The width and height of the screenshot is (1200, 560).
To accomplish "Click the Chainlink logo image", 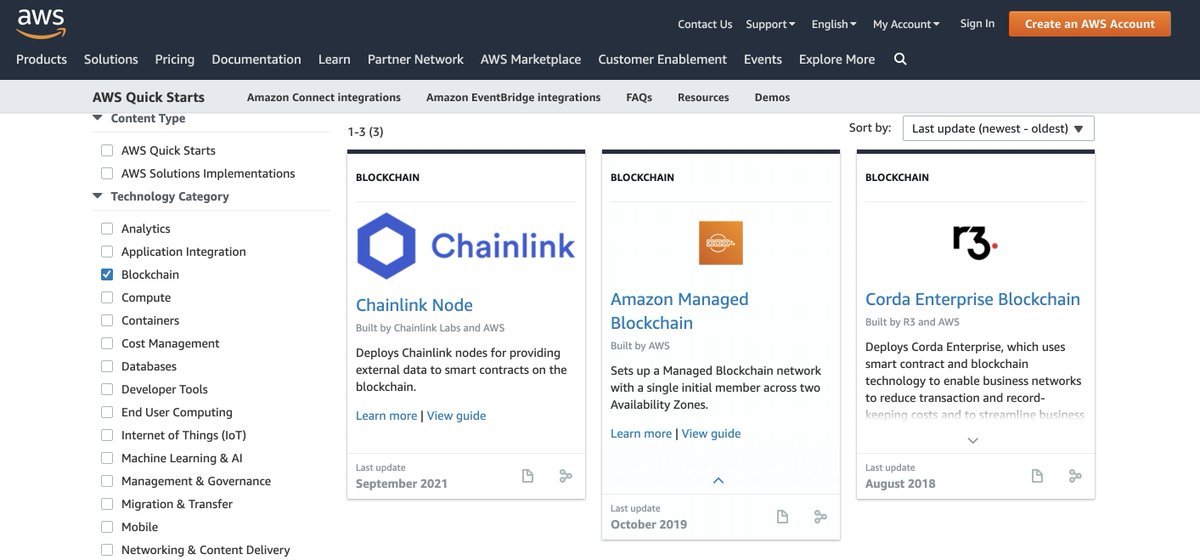I will 466,245.
